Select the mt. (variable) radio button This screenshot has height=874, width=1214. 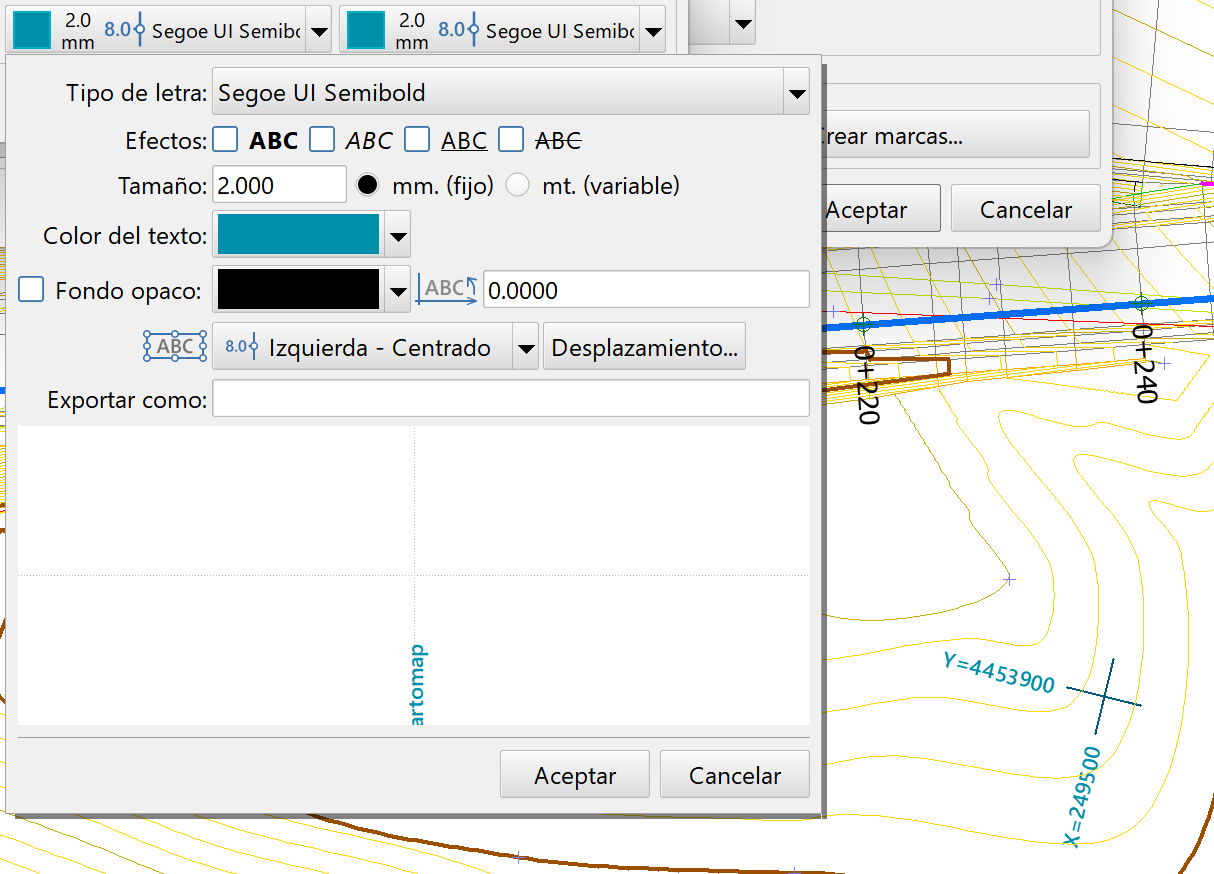(517, 185)
